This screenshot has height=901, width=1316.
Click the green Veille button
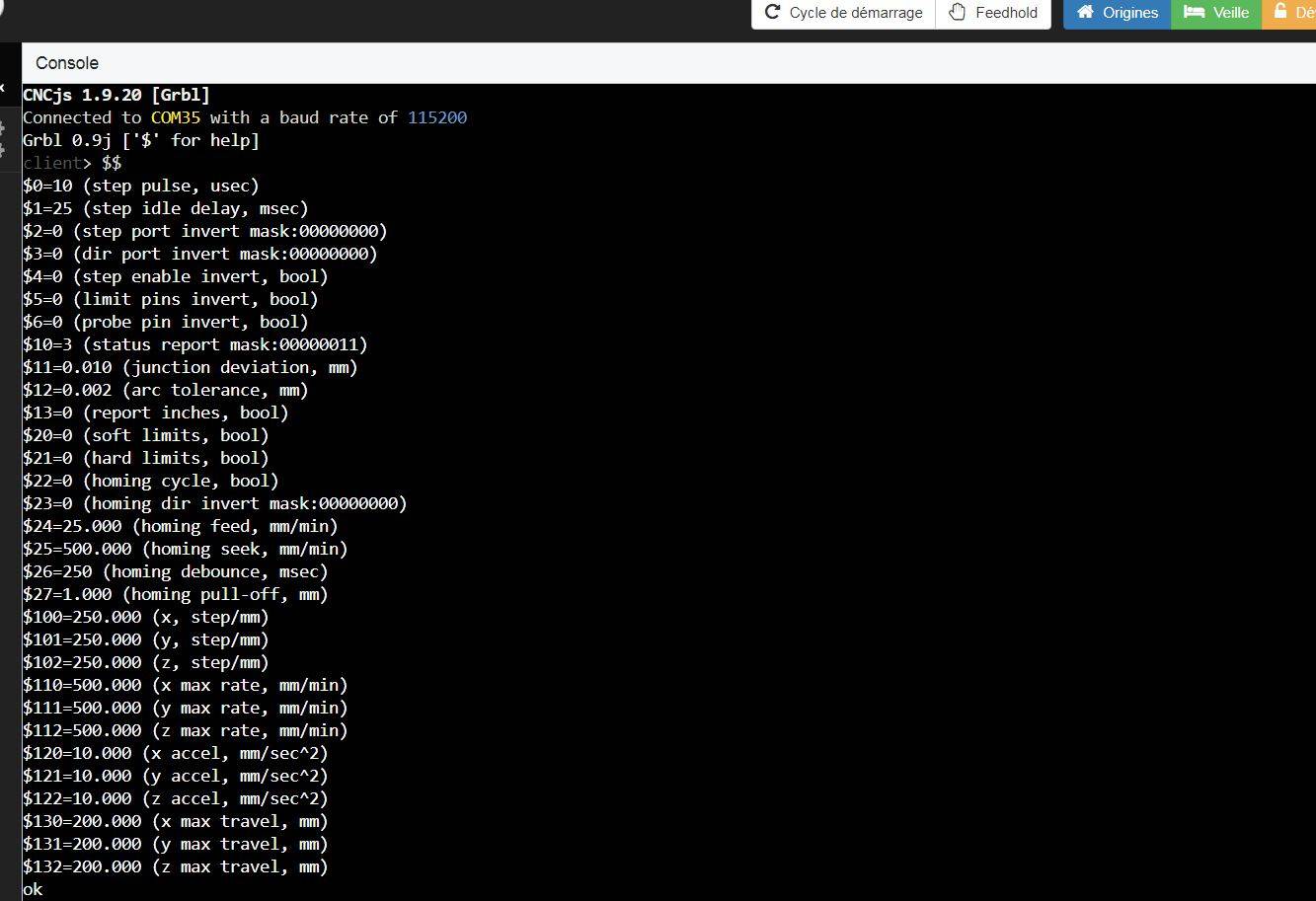tap(1216, 13)
